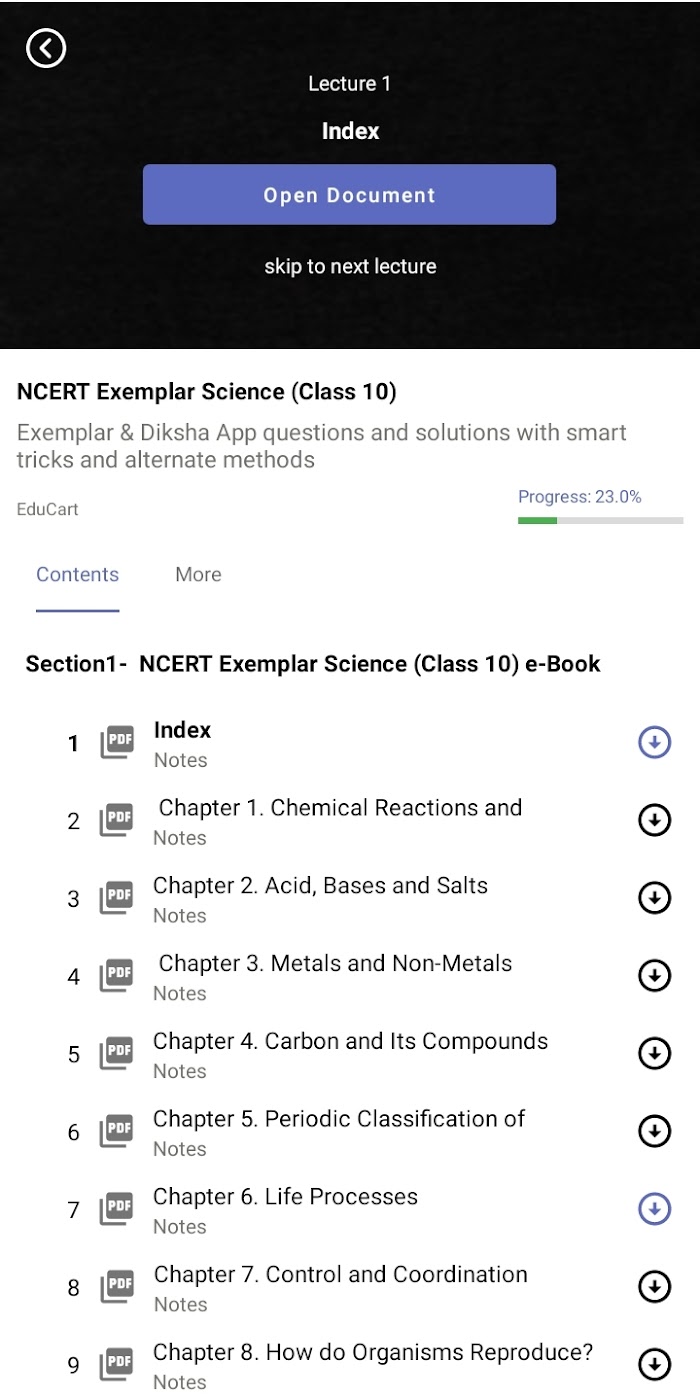
Task: Tap the back arrow icon
Action: point(46,48)
